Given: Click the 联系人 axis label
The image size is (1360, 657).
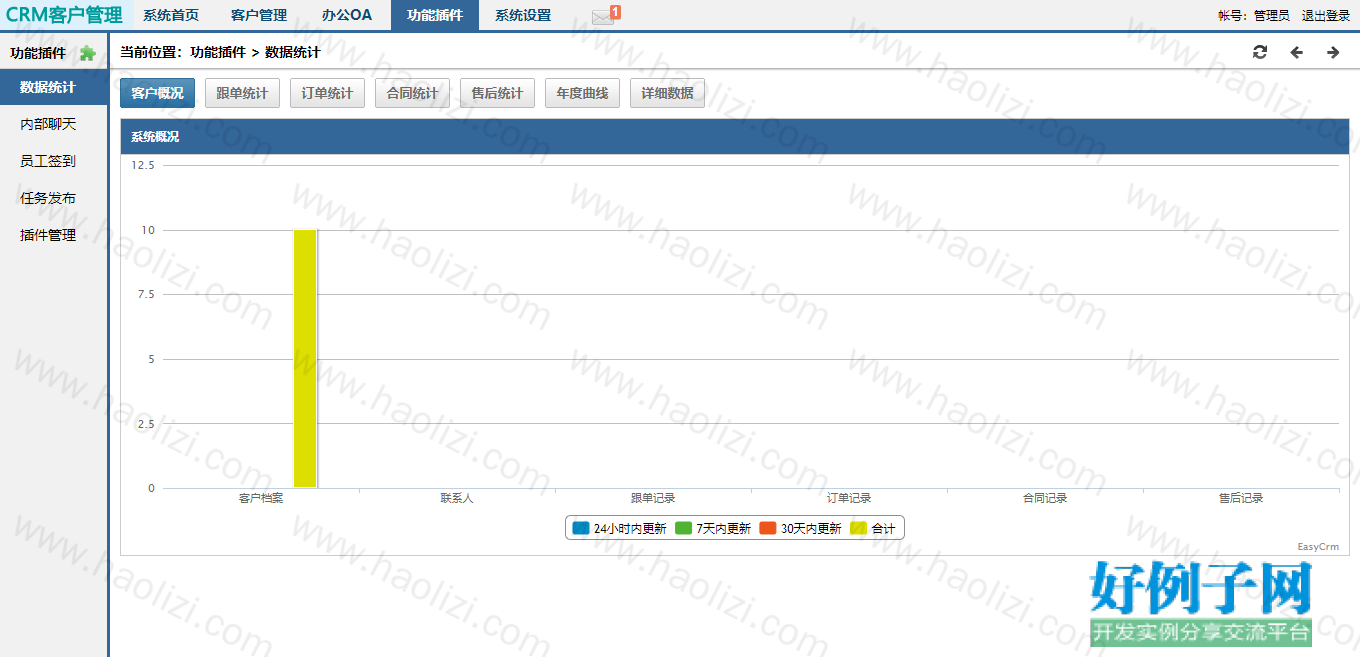Looking at the screenshot, I should coord(457,498).
